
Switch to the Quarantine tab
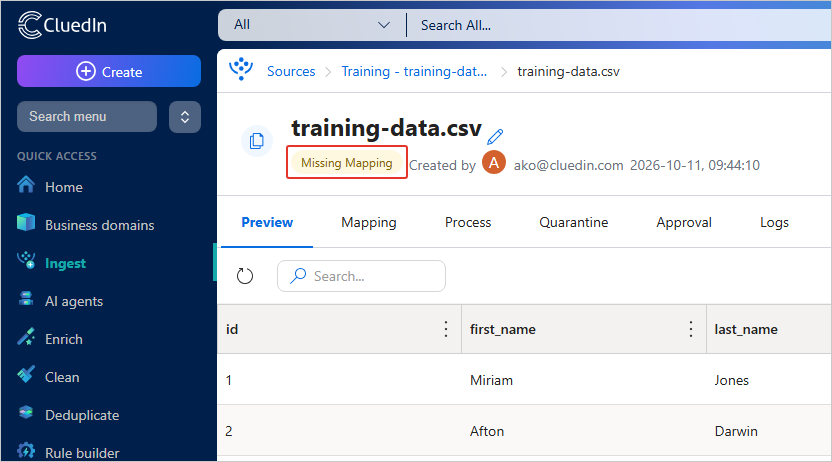coord(574,222)
